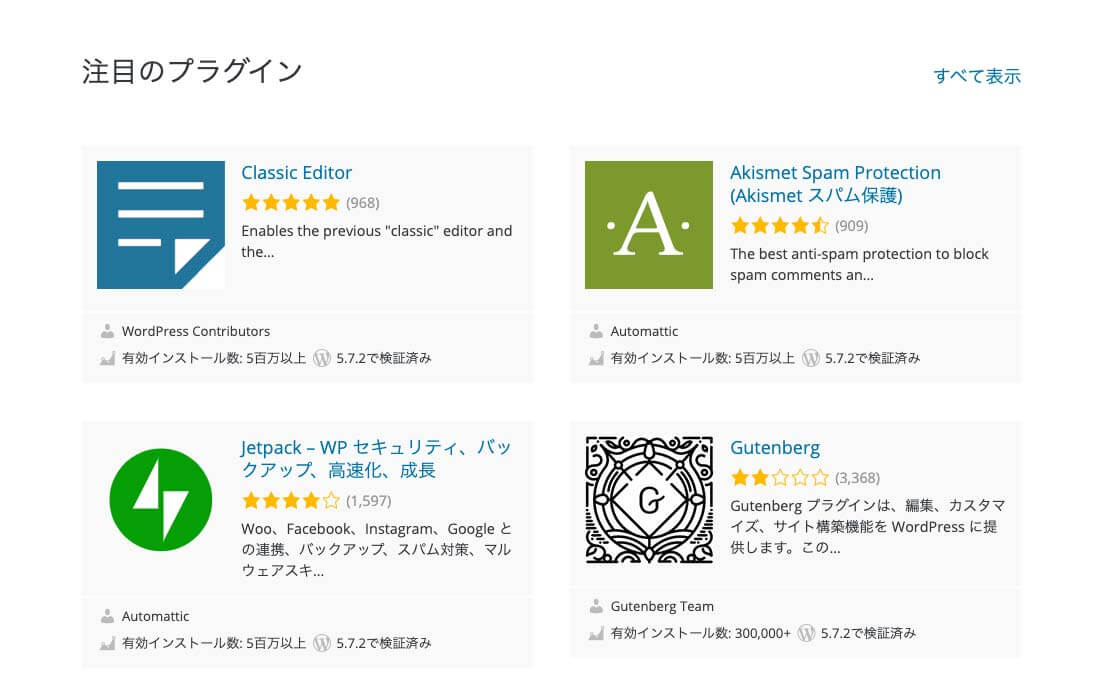This screenshot has height=691, width=1103.
Task: Open the Gutenberg ornate G icon
Action: (x=649, y=500)
